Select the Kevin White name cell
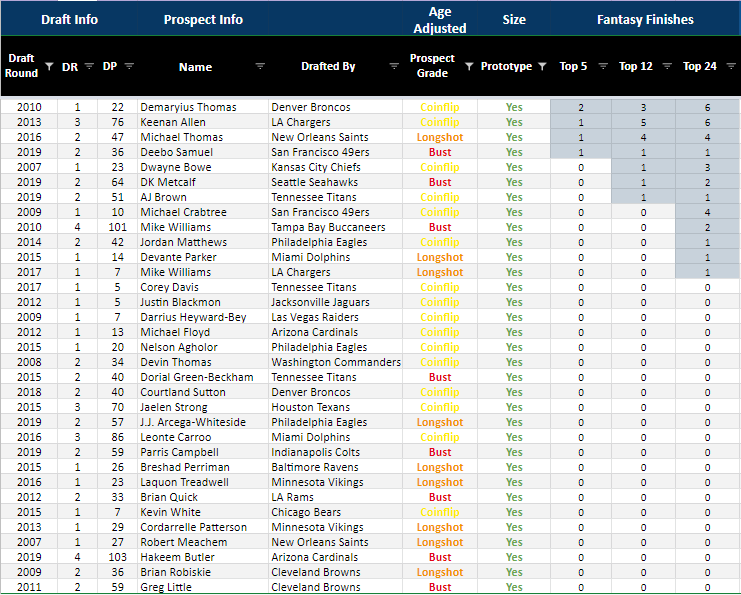Image resolution: width=741 pixels, height=595 pixels. (203, 512)
